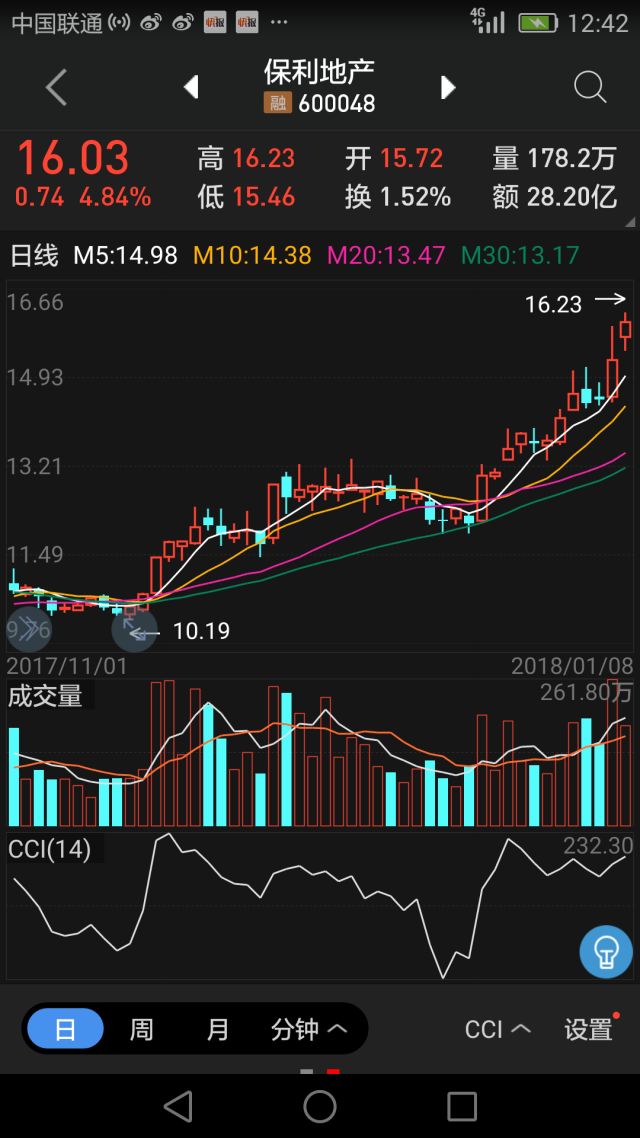Tap the first Weibo status bar icon
This screenshot has height=1138, width=640.
click(x=151, y=23)
